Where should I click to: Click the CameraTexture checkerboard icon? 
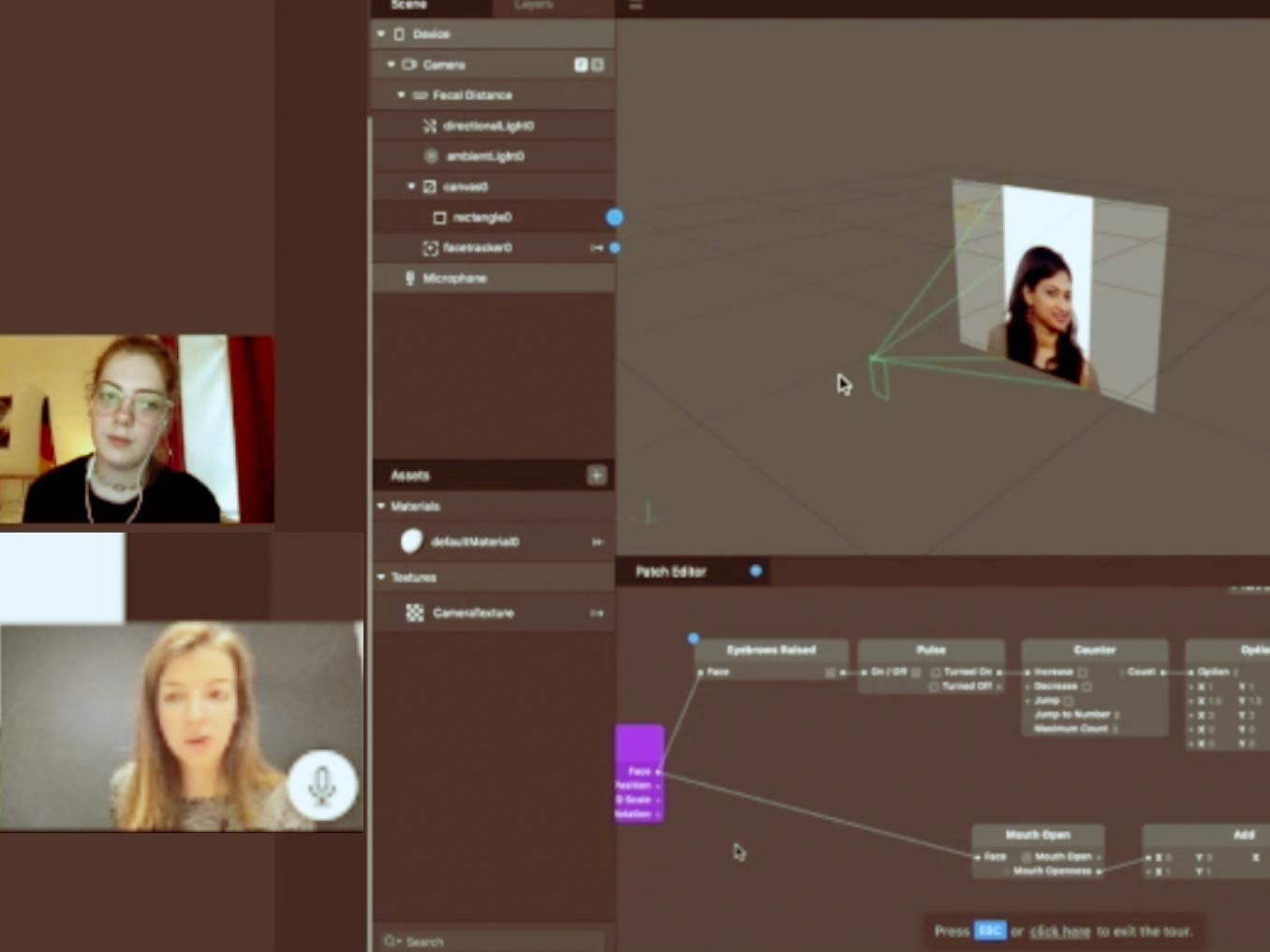[x=414, y=613]
